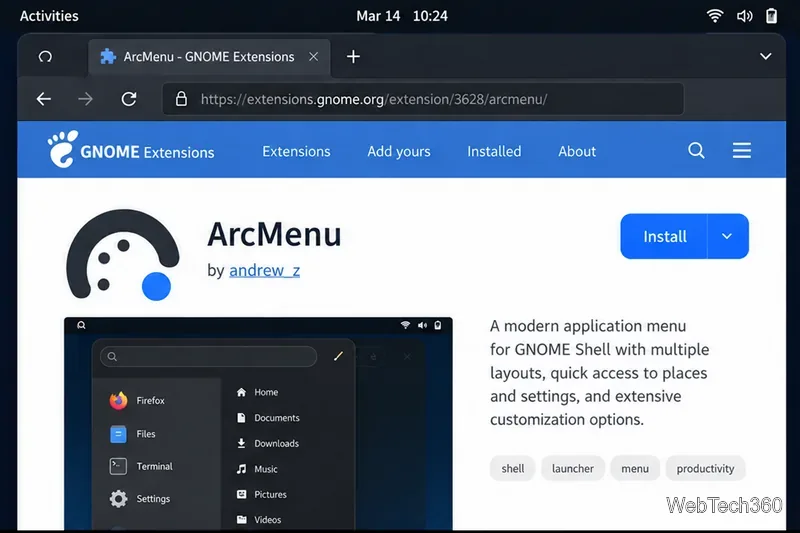The width and height of the screenshot is (800, 533).
Task: Focus the URL address bar
Action: pyautogui.click(x=423, y=99)
